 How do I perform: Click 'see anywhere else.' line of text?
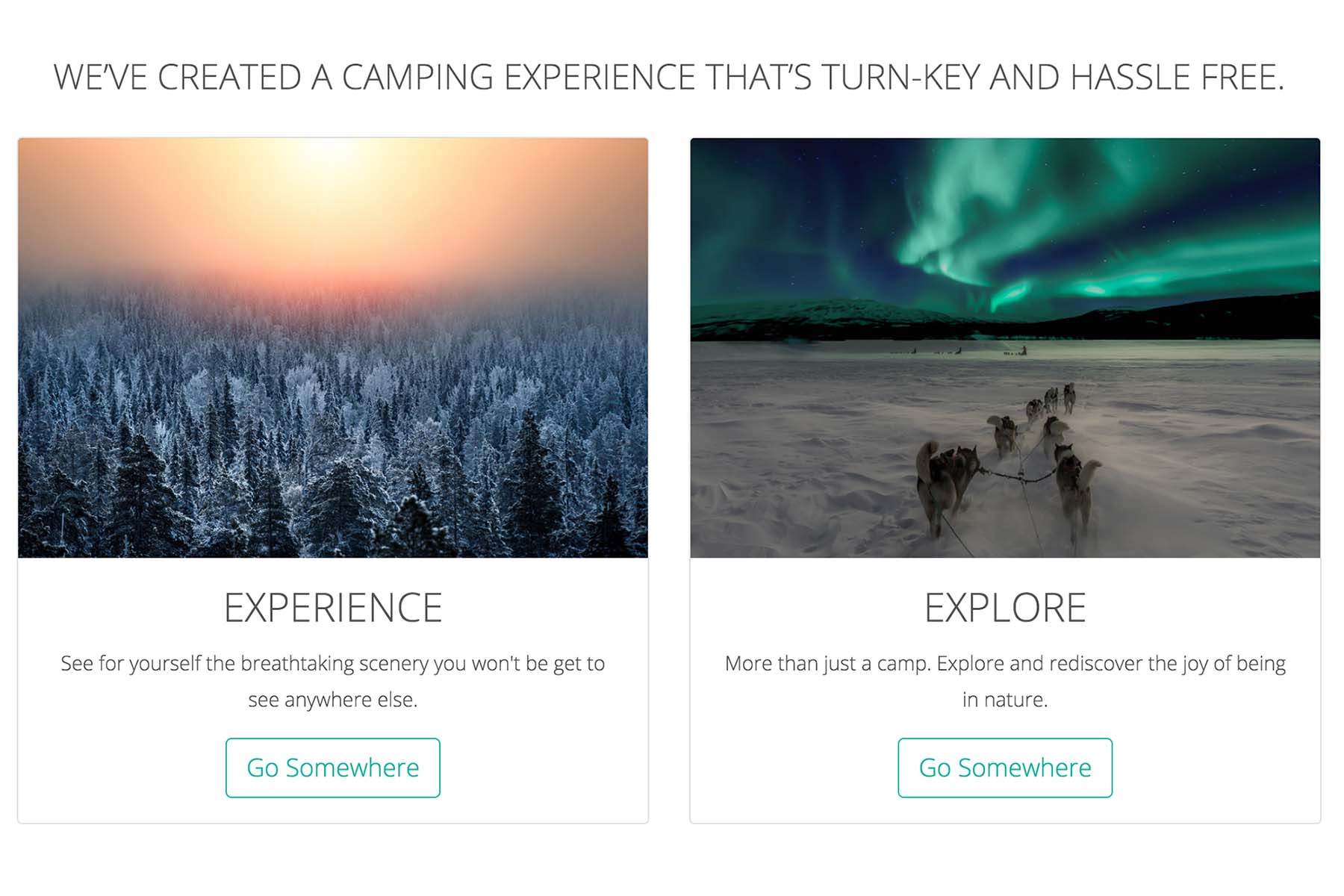[333, 700]
